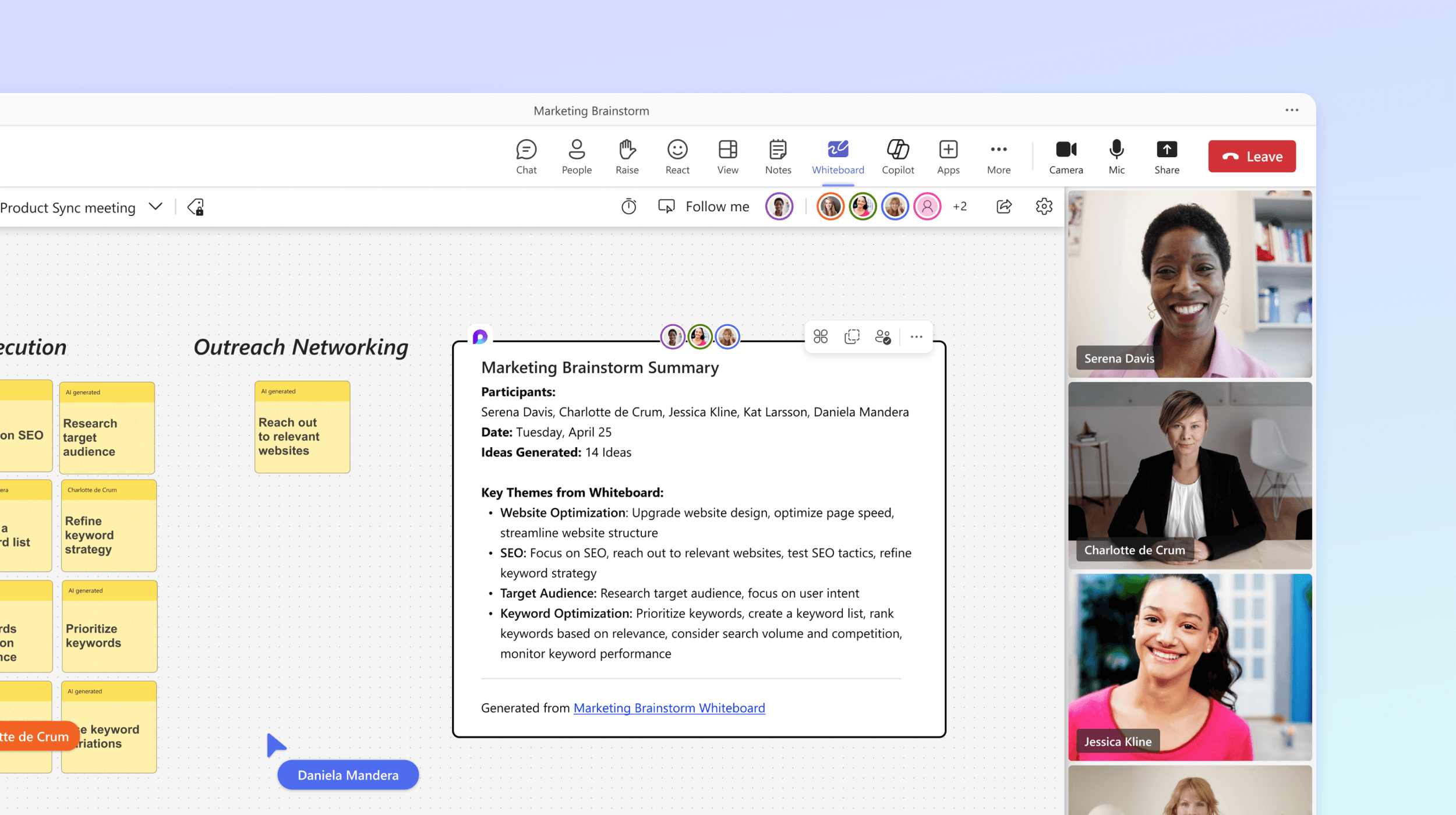Toggle camera on or off
The image size is (1456, 815).
pyautogui.click(x=1064, y=156)
